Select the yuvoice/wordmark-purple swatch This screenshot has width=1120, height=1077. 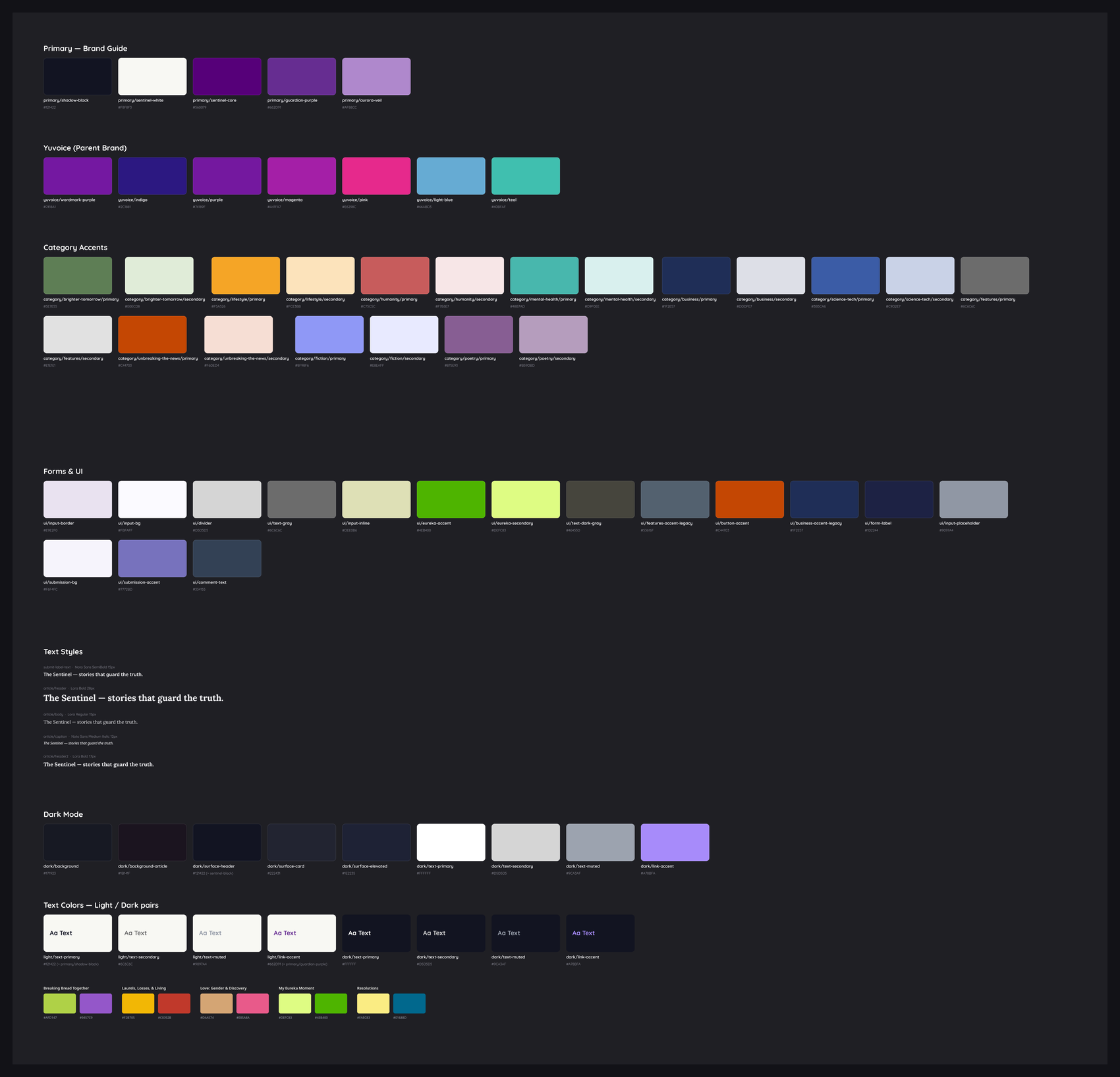78,176
